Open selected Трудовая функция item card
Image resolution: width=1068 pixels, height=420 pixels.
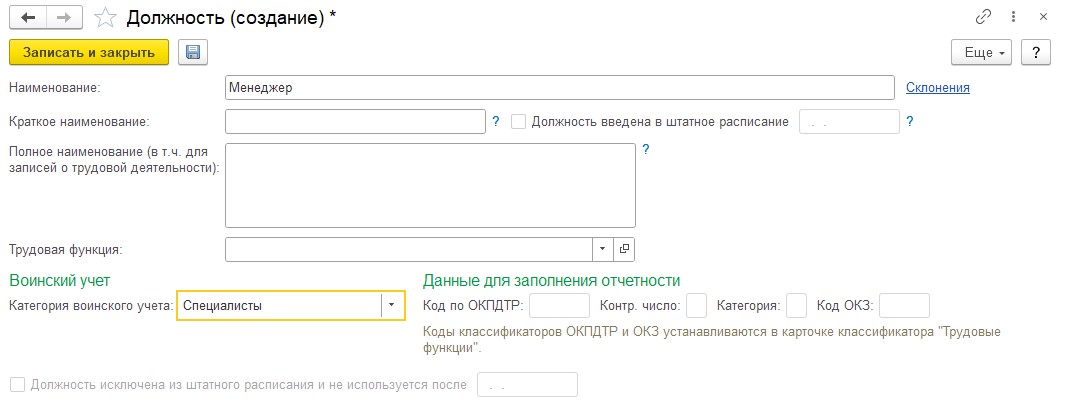[x=624, y=249]
